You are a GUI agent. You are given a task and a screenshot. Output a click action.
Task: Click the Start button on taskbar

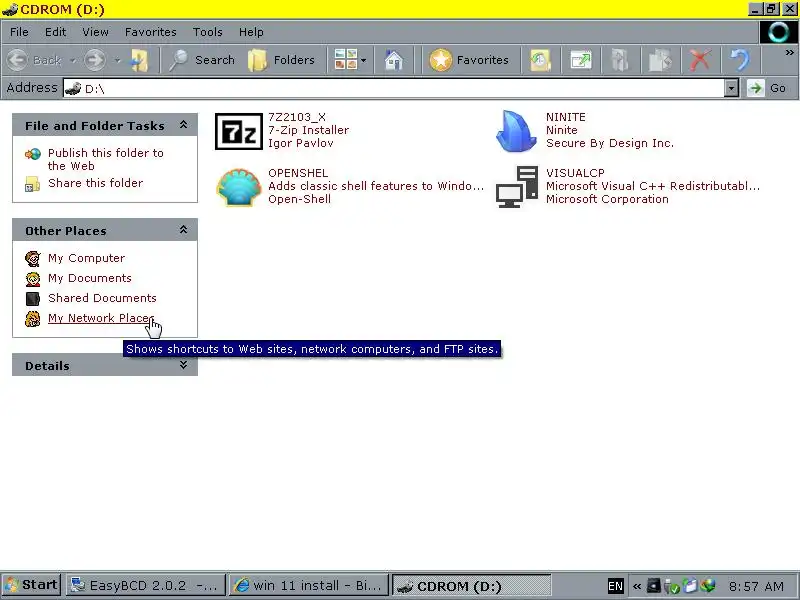click(31, 585)
